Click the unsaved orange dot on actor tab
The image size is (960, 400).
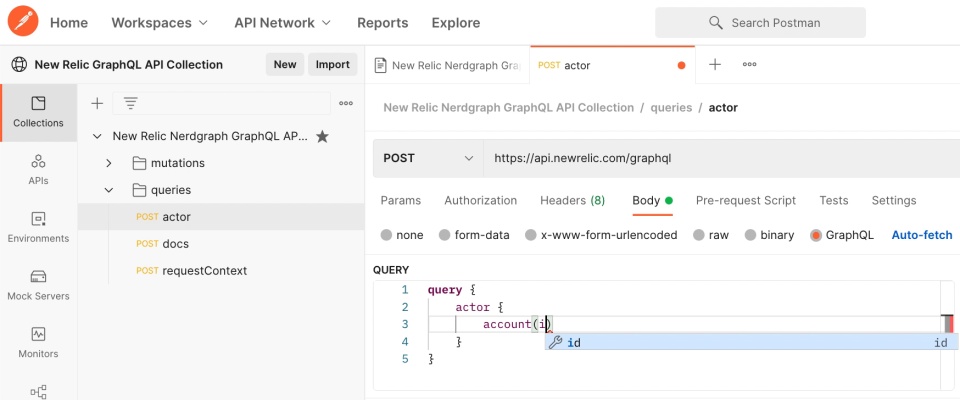[x=681, y=66]
